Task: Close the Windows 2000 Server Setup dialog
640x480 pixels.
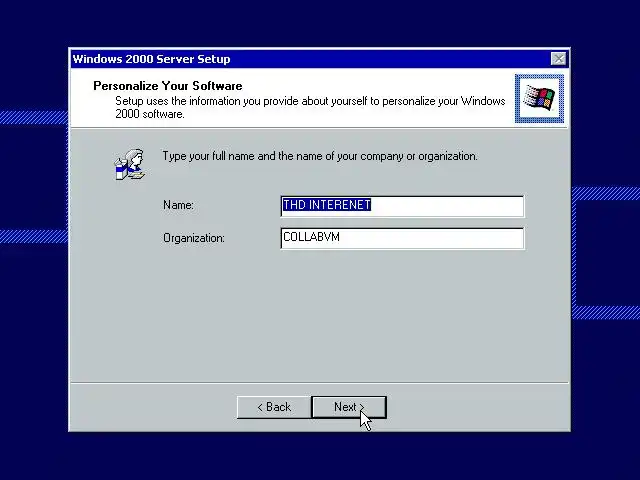Action: click(558, 59)
